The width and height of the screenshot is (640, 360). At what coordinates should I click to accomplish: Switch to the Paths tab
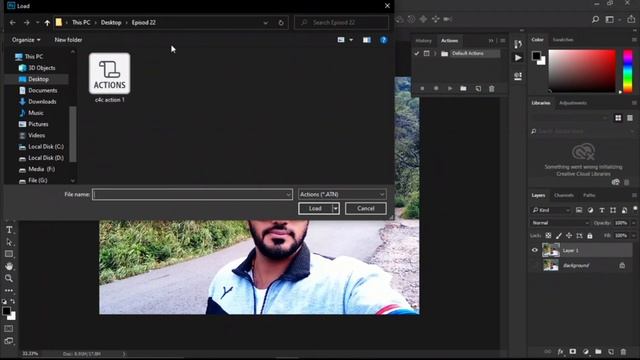[589, 195]
